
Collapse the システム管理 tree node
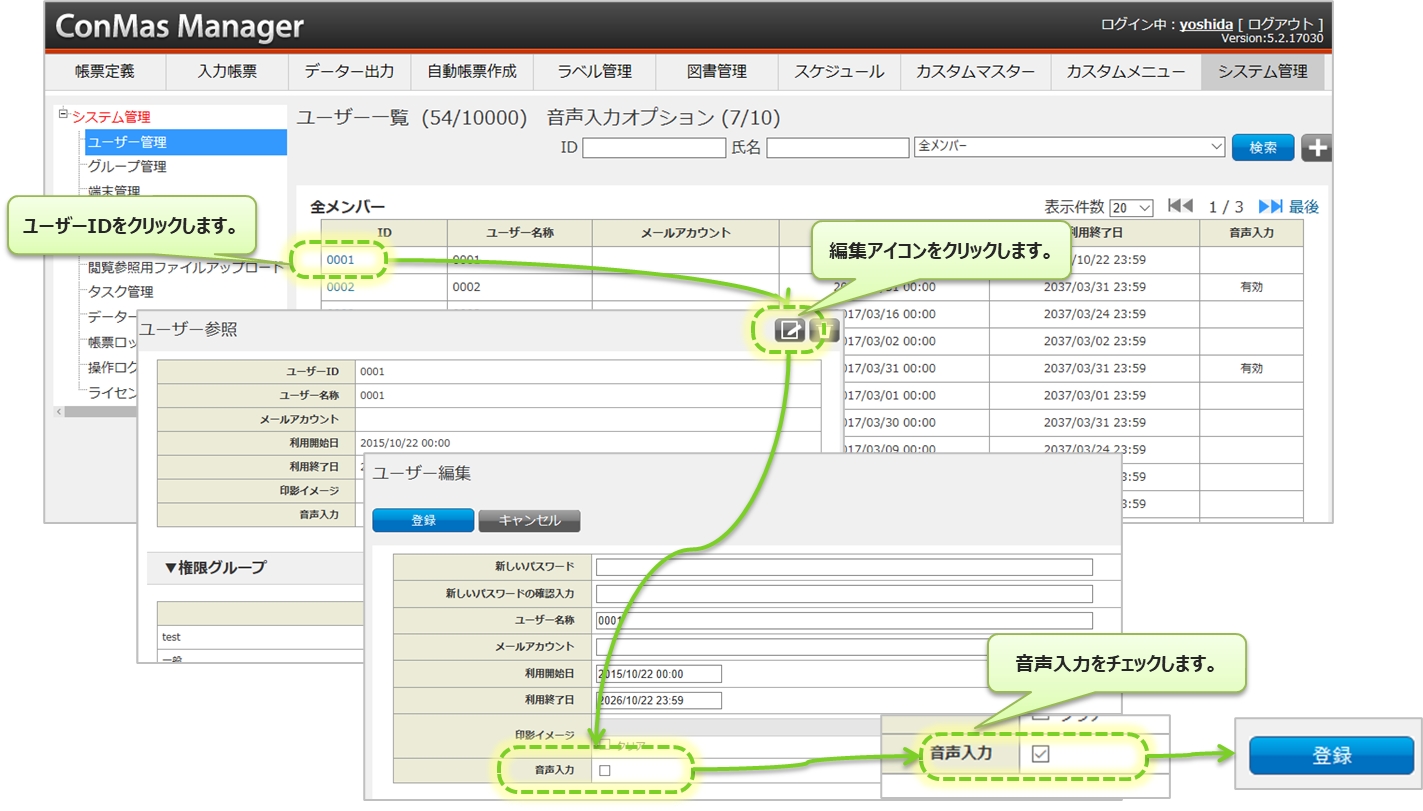coord(63,114)
